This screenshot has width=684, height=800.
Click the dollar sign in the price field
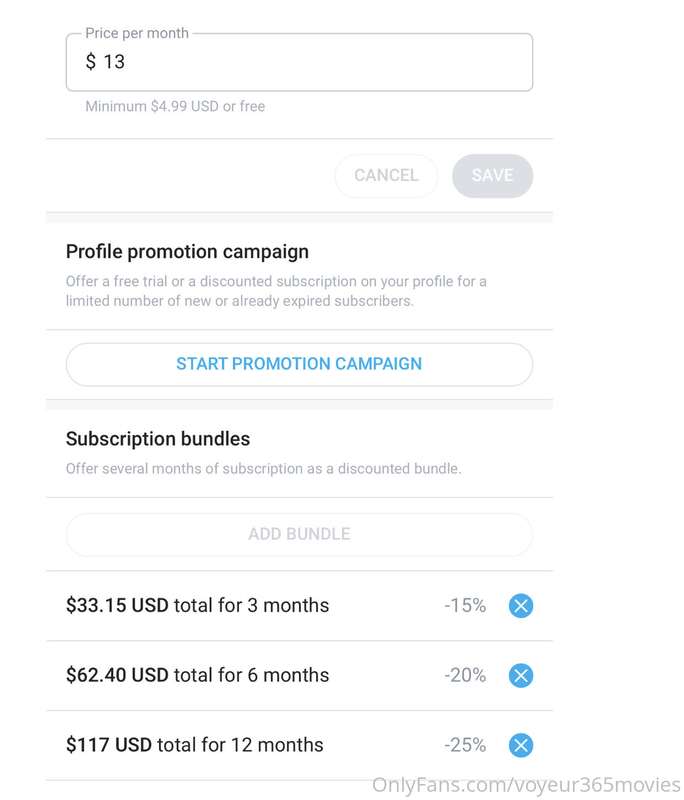coord(91,62)
